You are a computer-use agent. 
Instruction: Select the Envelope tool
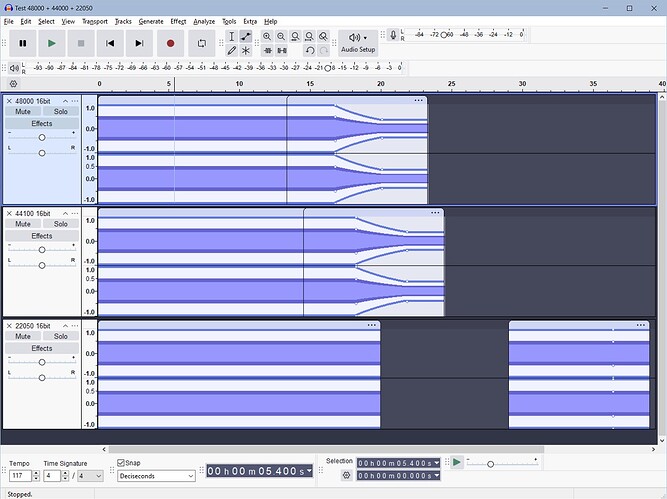(x=246, y=36)
